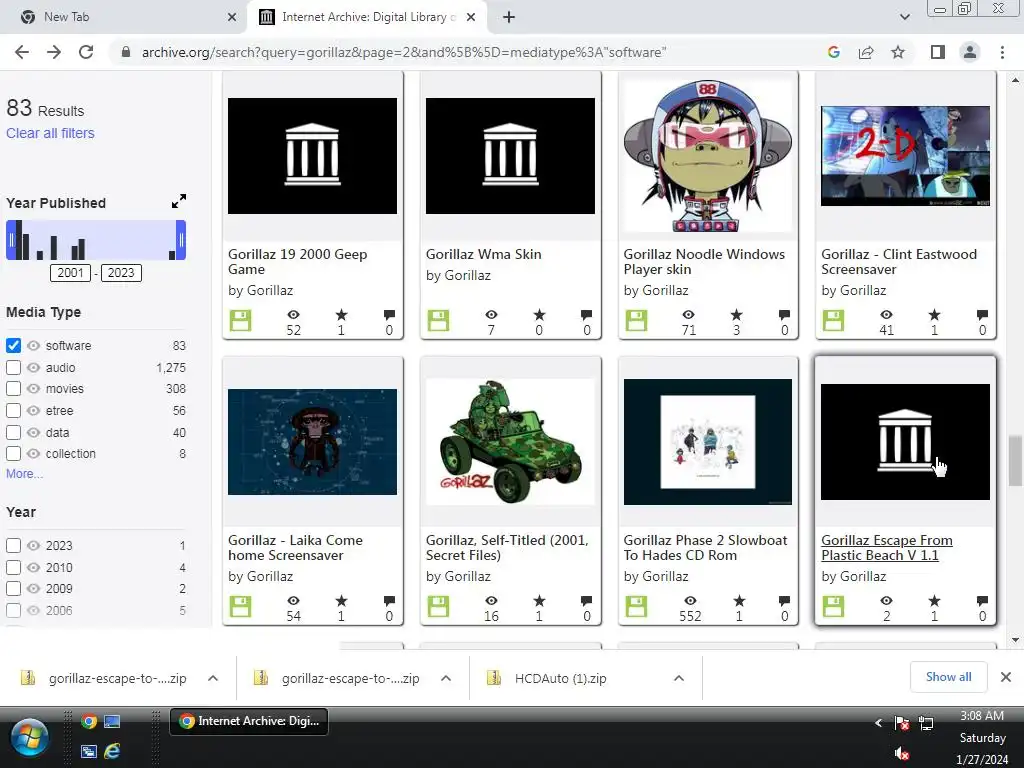The height and width of the screenshot is (768, 1024).
Task: Check the audio media type filter
Action: pos(13,368)
